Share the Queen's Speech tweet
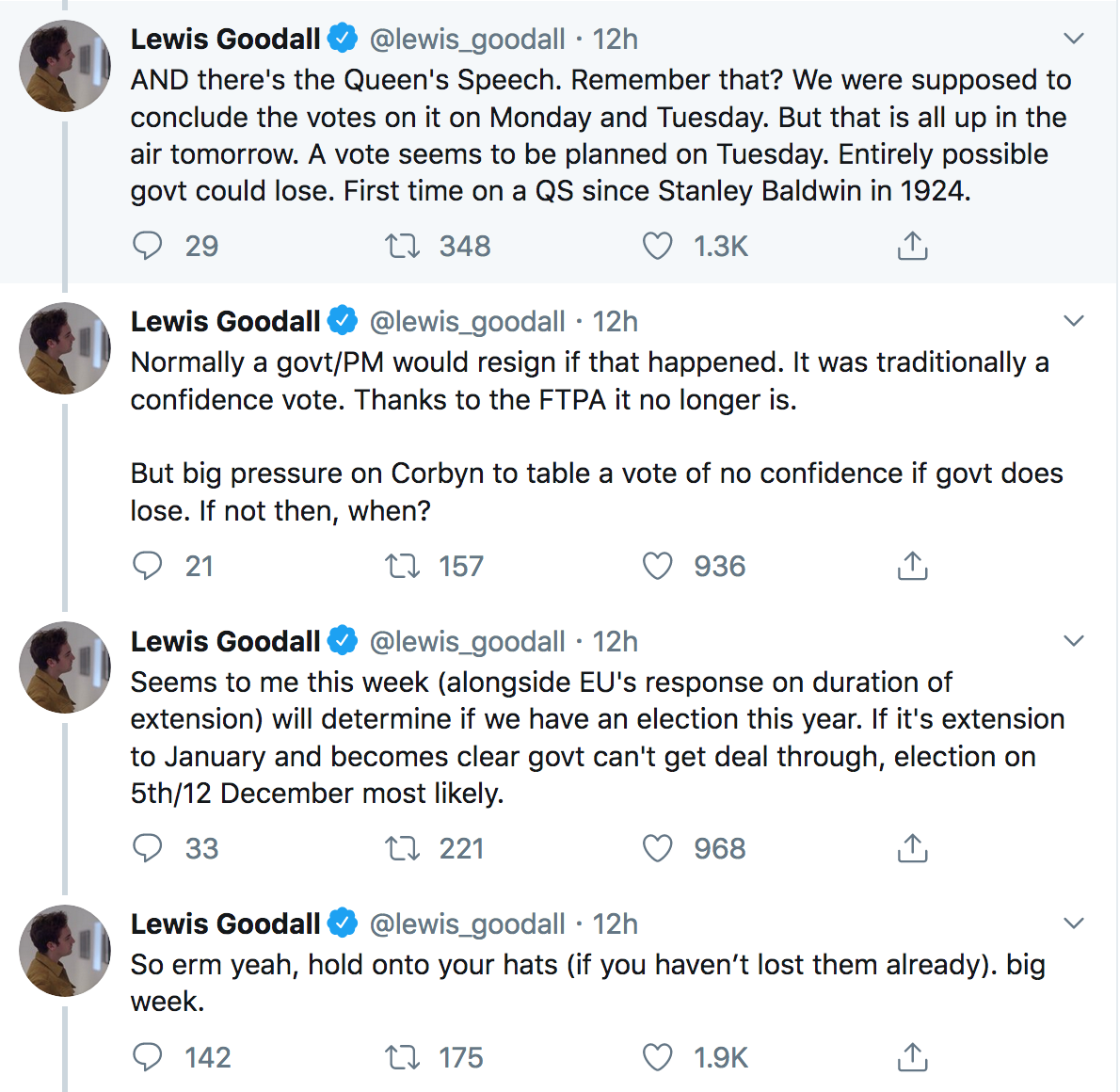This screenshot has height=1092, width=1120. click(912, 245)
